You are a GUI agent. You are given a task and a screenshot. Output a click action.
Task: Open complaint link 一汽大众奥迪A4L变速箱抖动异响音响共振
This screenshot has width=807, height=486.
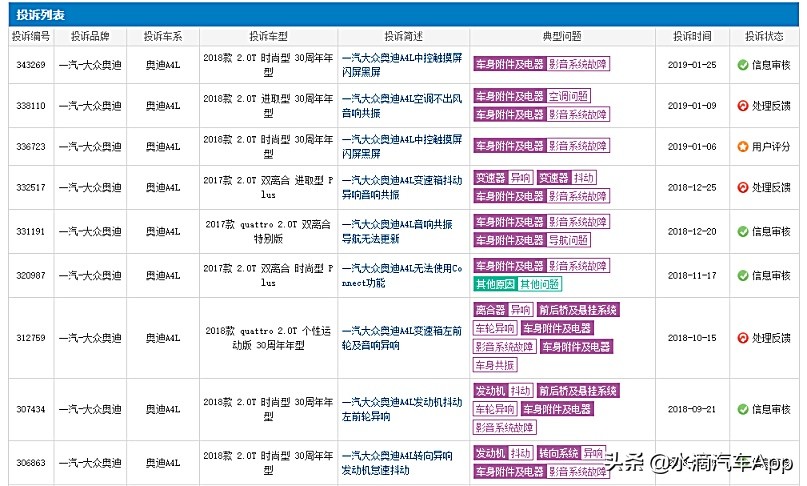(402, 187)
